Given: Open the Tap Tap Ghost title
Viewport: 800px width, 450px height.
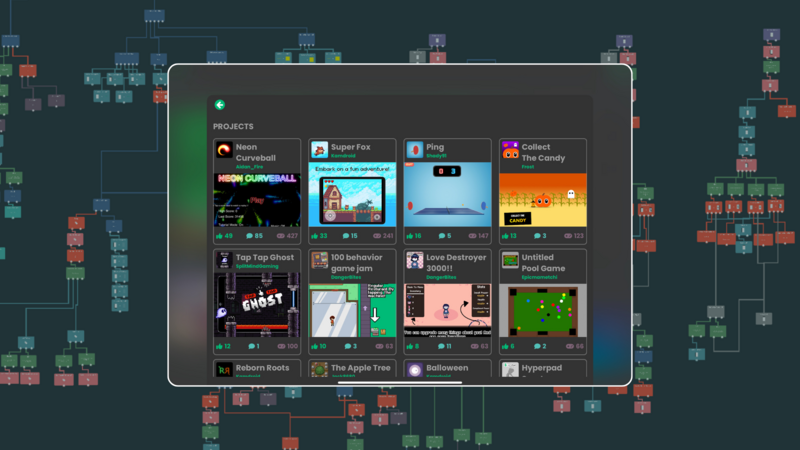Looking at the screenshot, I should [x=264, y=258].
